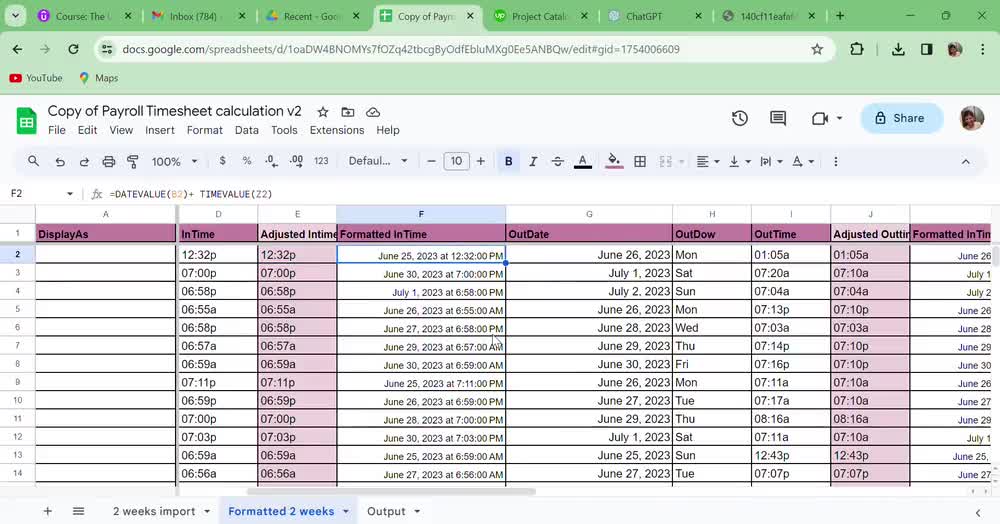This screenshot has height=524, width=1000.
Task: Open version history clock icon
Action: click(x=740, y=118)
